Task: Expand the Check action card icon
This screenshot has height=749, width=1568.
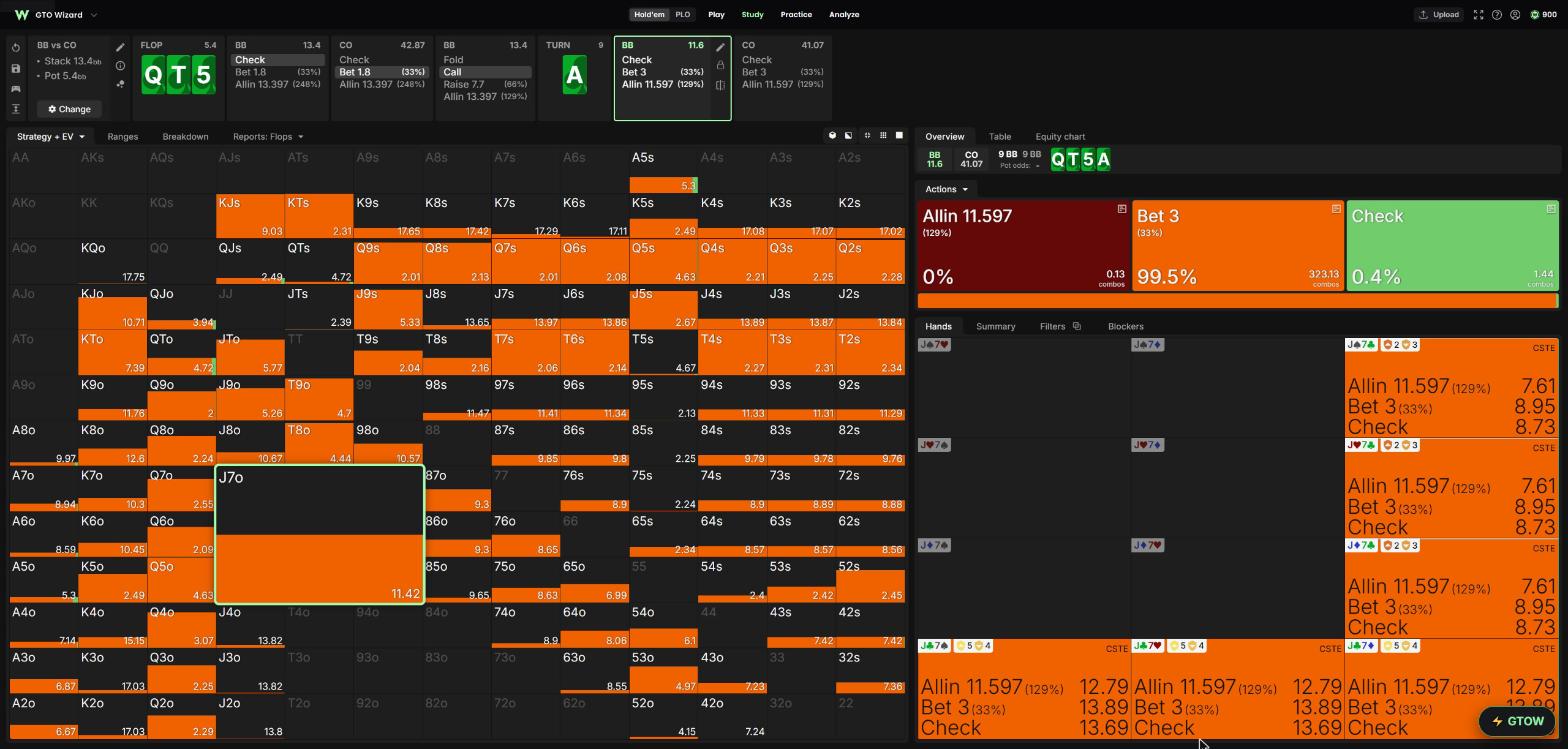Action: point(1551,209)
